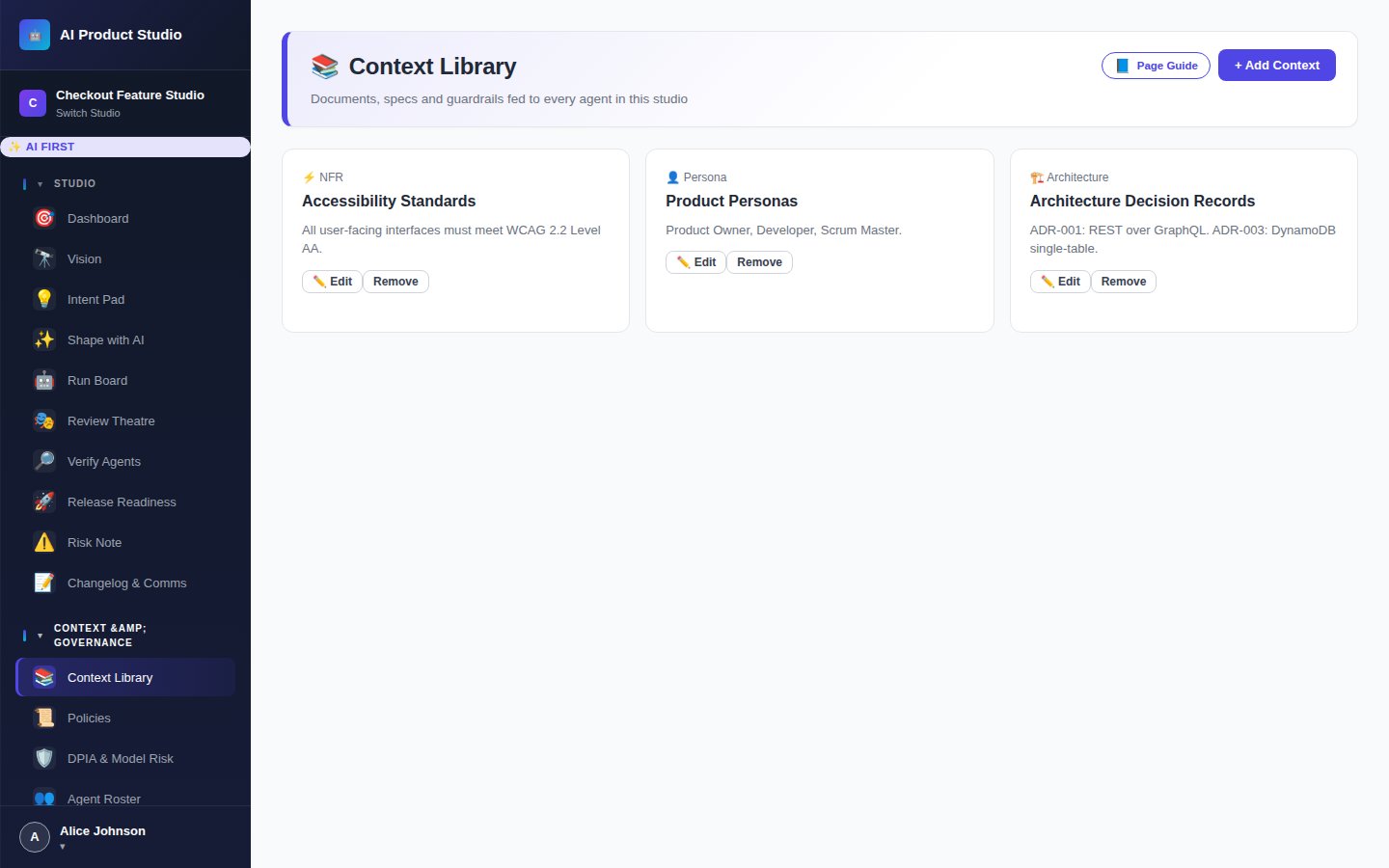Select the Risk Note item
1389x868 pixels.
[125, 542]
